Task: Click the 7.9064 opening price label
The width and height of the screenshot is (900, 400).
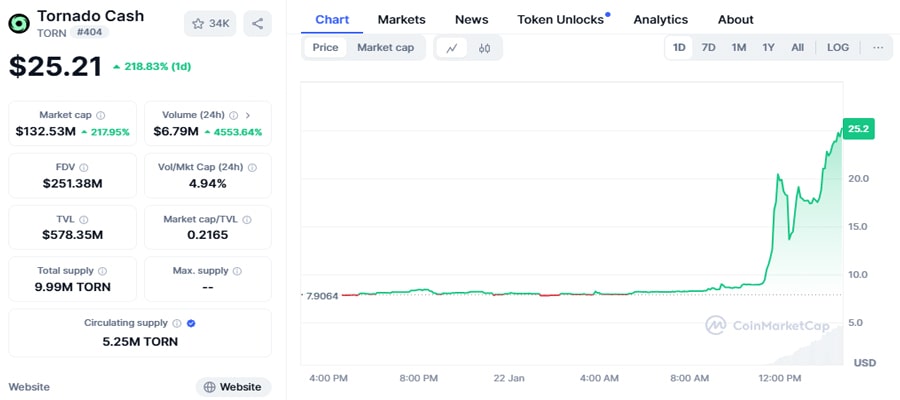Action: [322, 296]
